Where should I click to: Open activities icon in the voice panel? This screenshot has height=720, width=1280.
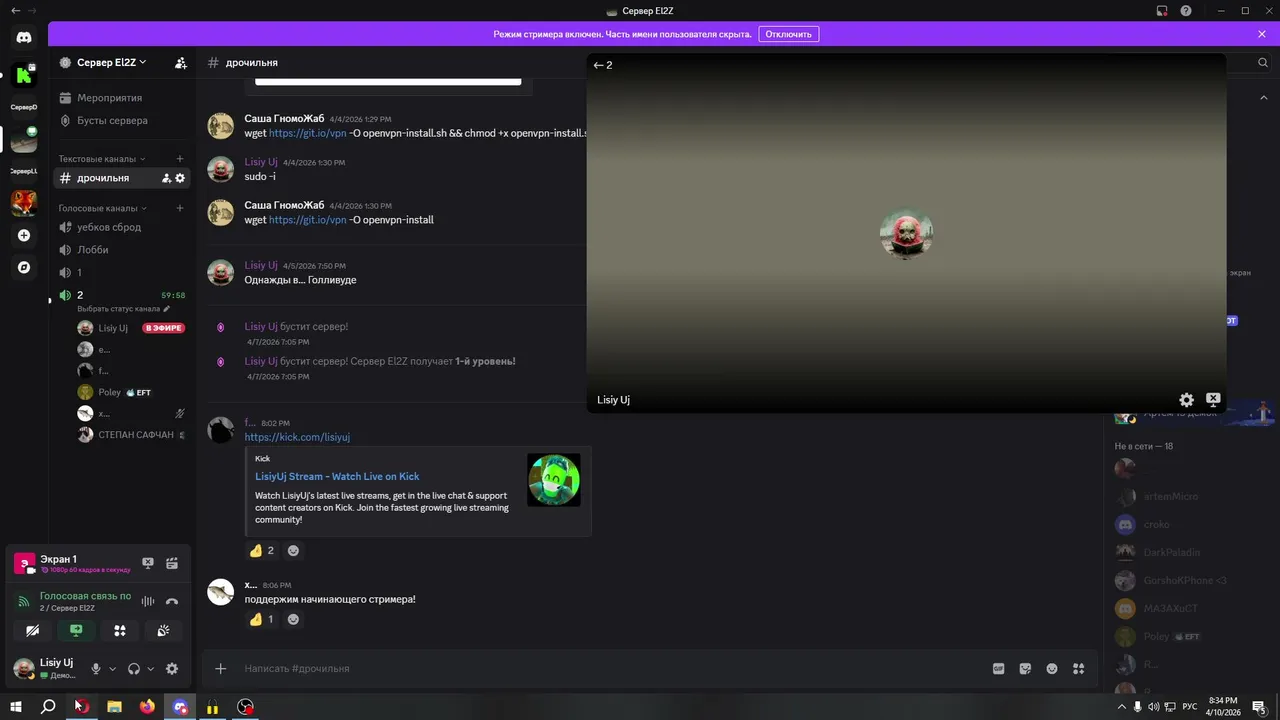click(x=119, y=630)
